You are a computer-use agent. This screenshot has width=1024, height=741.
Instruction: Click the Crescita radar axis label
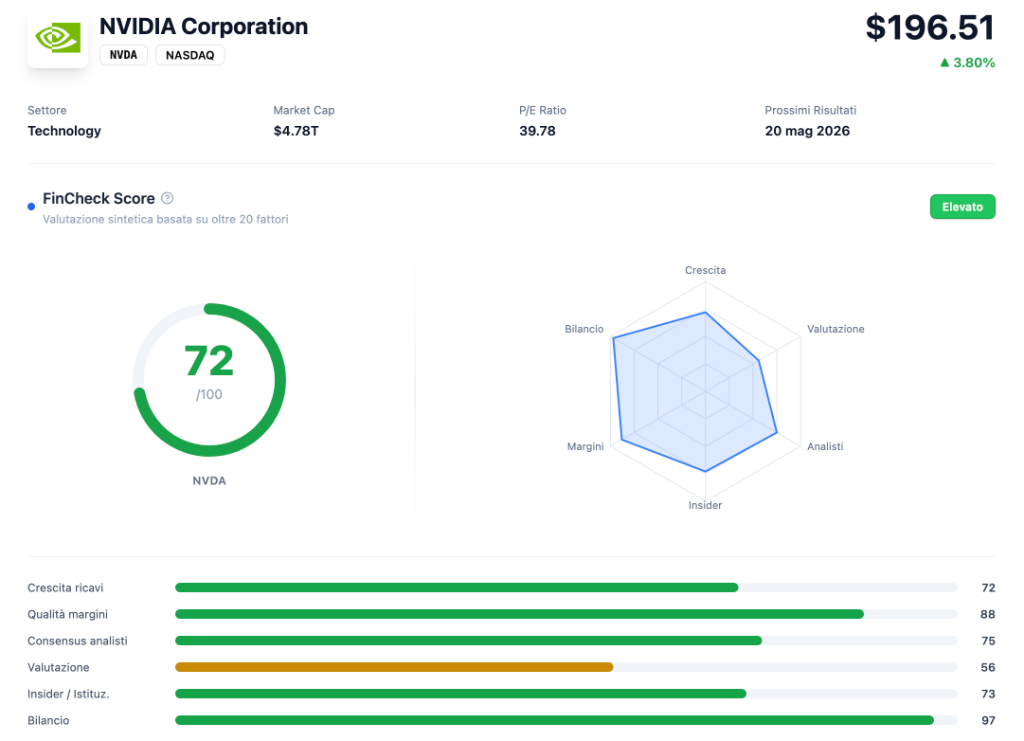point(705,270)
